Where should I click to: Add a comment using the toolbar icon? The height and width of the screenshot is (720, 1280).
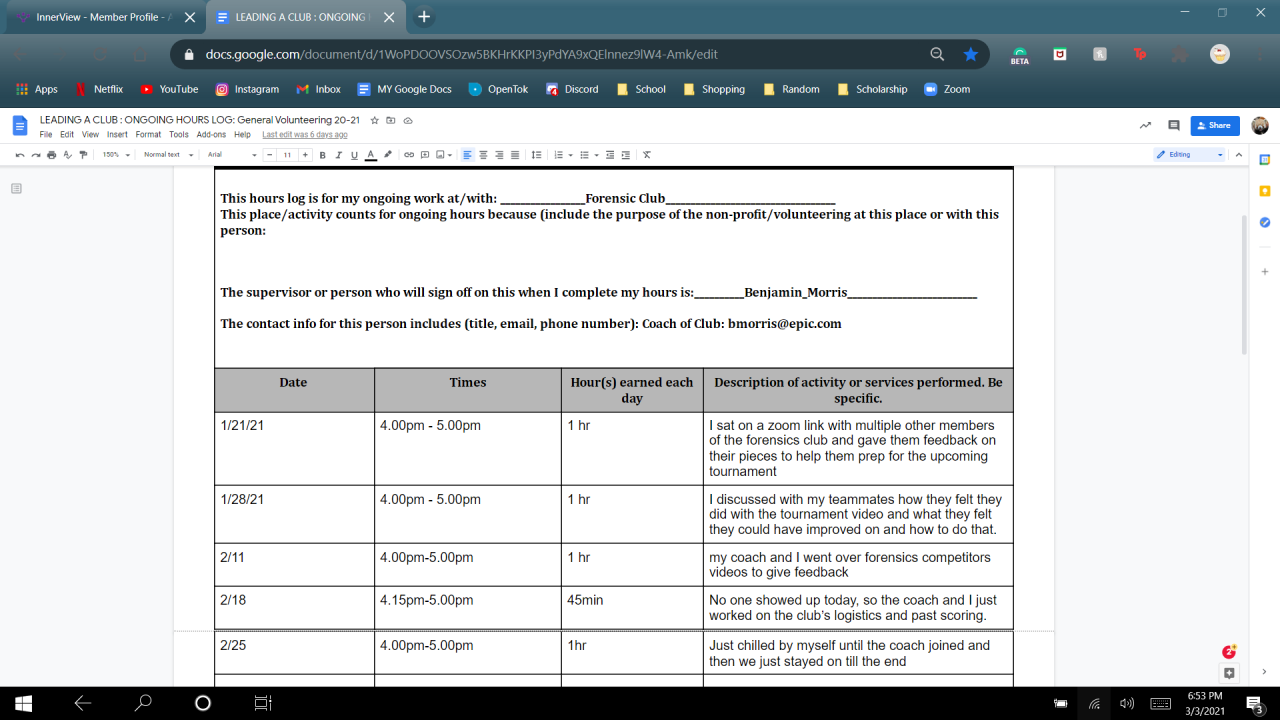[424, 155]
